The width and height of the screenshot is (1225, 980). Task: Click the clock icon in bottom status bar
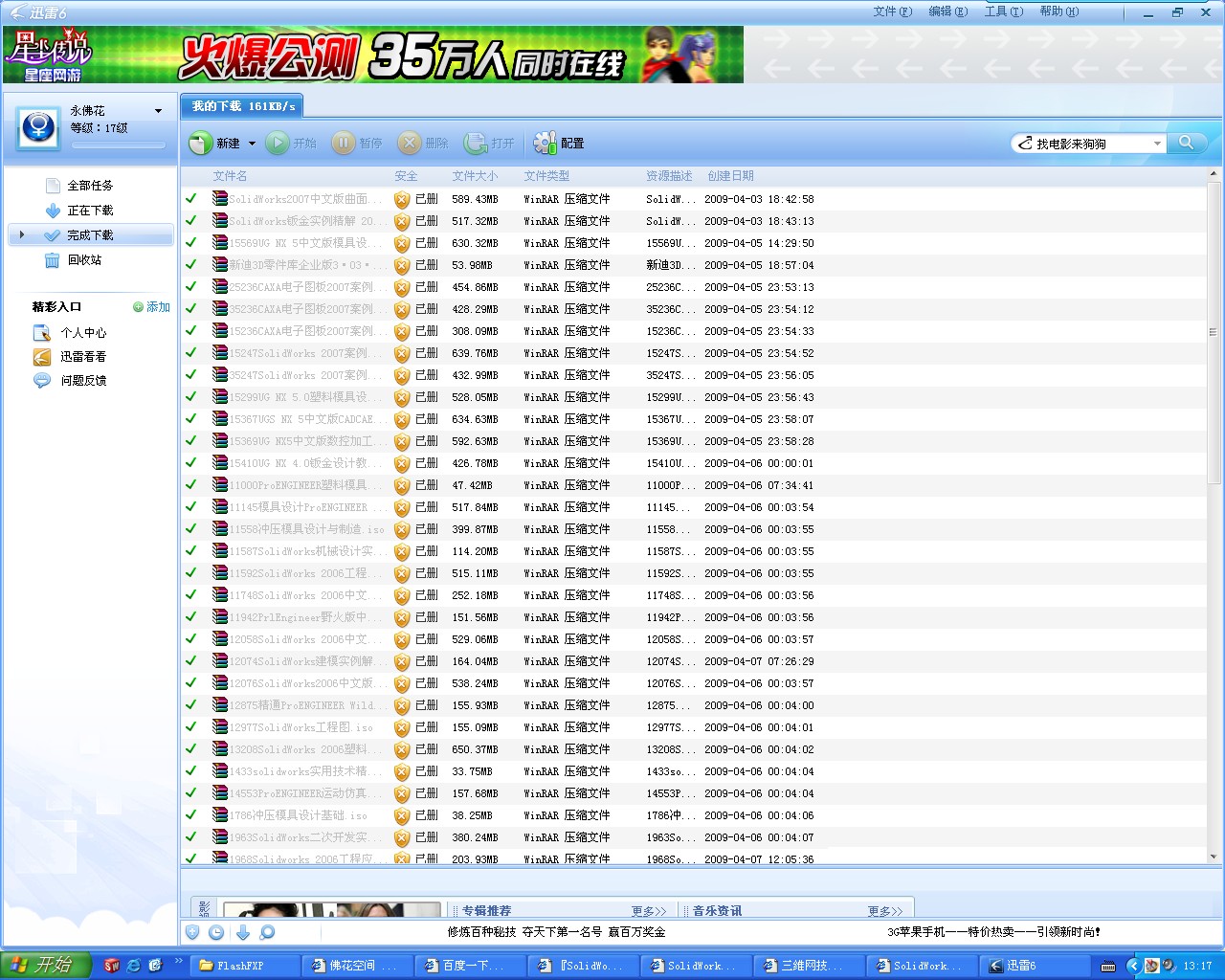216,932
